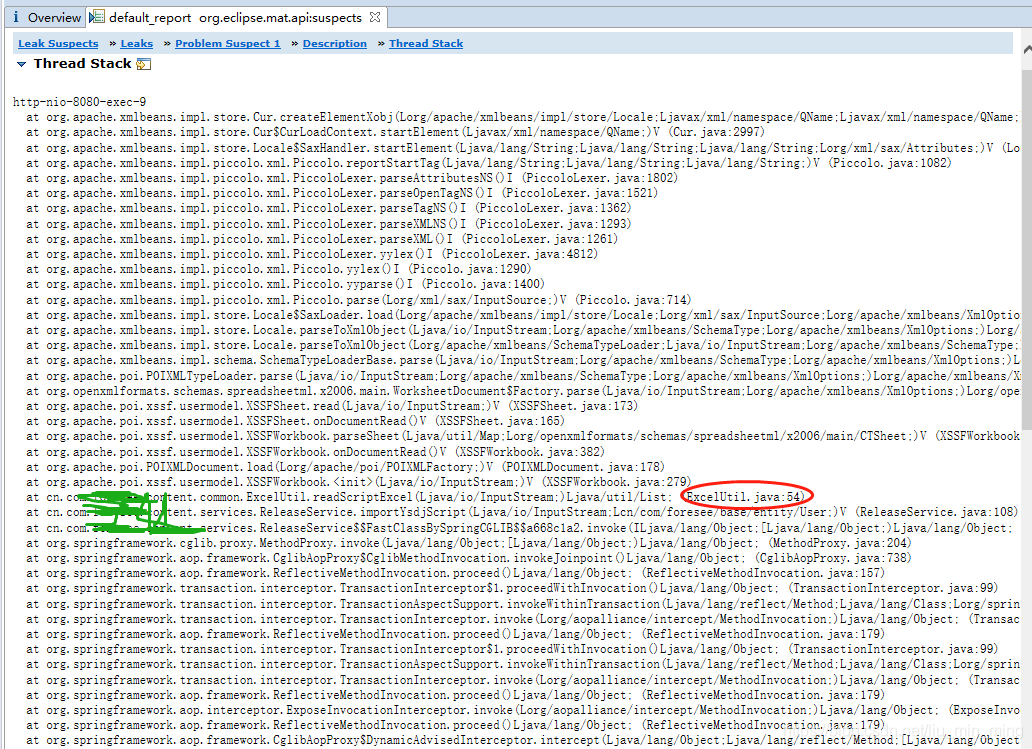Select the XSSFWorkbook.<init> line
Image resolution: width=1032 pixels, height=749 pixels.
359,482
